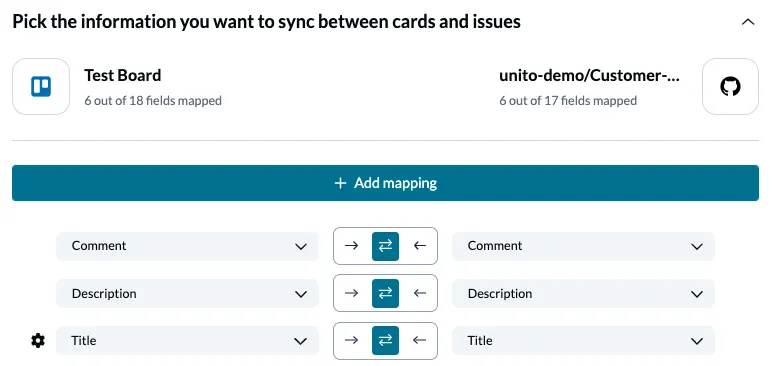Image resolution: width=772 pixels, height=366 pixels.
Task: Click '6 out of 17 fields mapped'
Action: (x=568, y=101)
